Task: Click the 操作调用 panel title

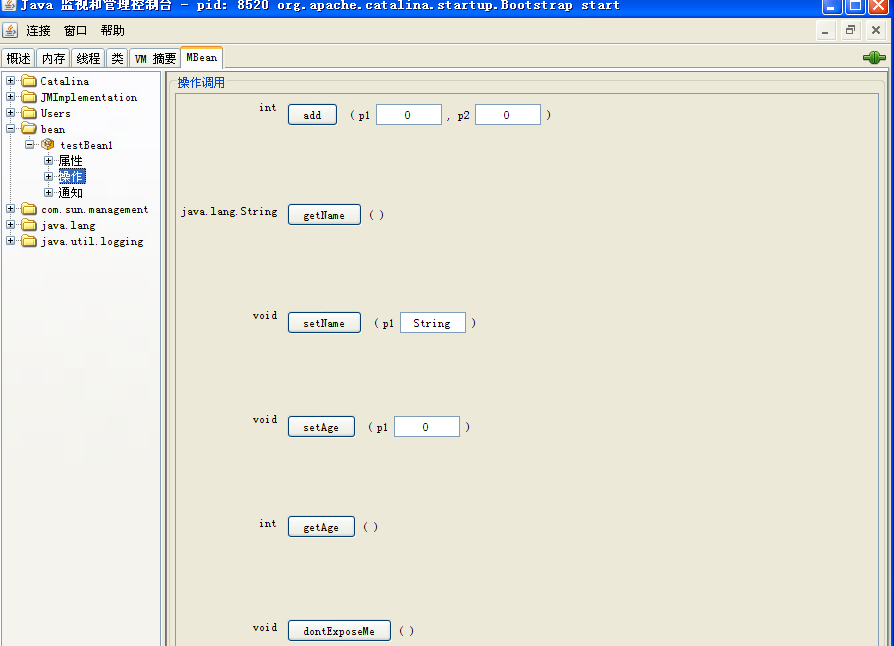Action: pyautogui.click(x=201, y=83)
